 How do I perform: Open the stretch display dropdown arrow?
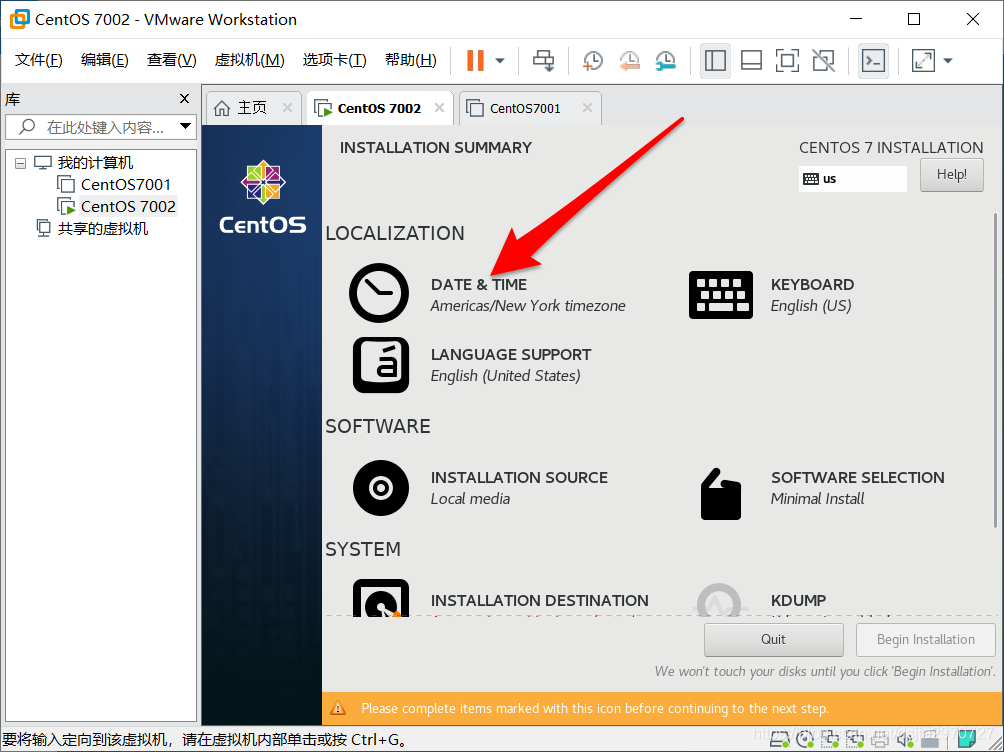click(x=948, y=61)
